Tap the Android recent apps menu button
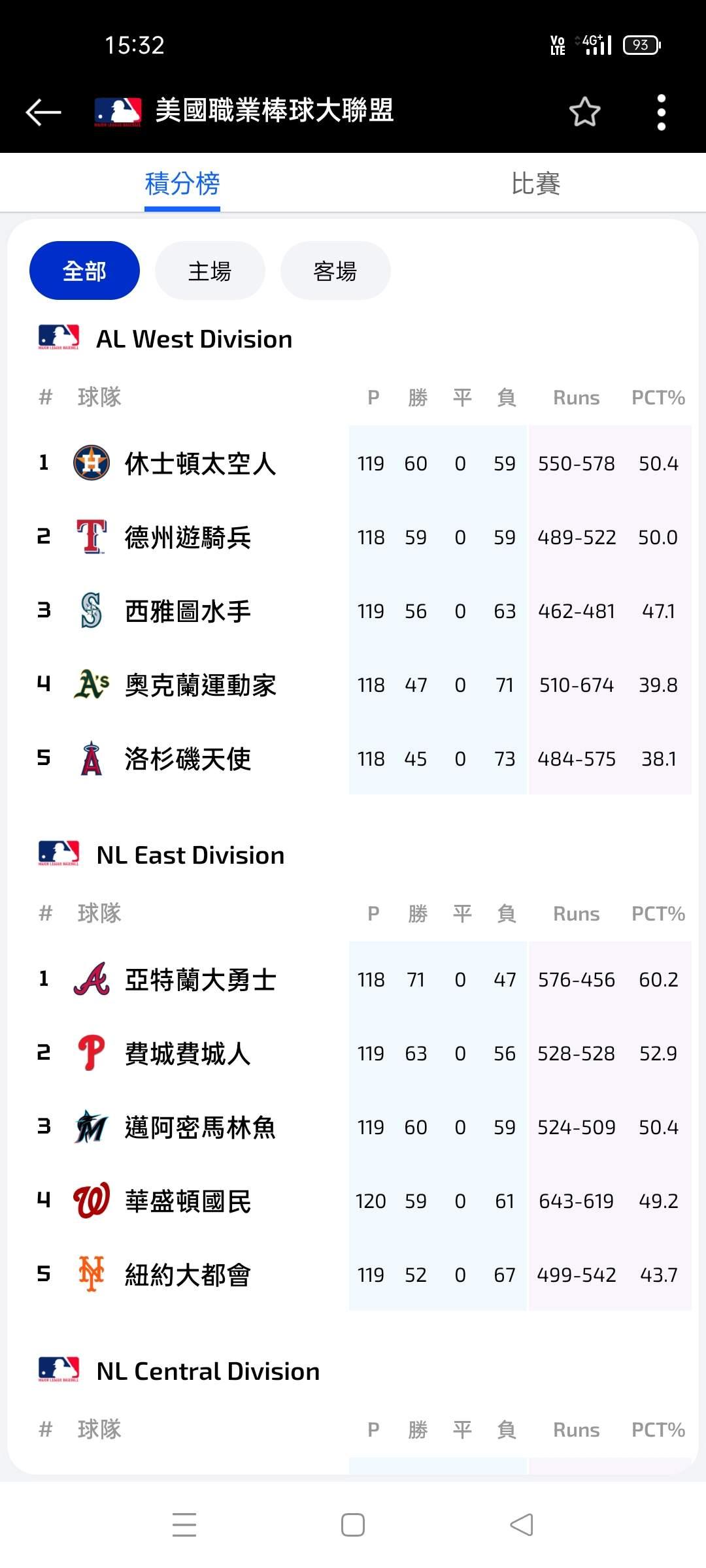The height and width of the screenshot is (1568, 706). [184, 1525]
